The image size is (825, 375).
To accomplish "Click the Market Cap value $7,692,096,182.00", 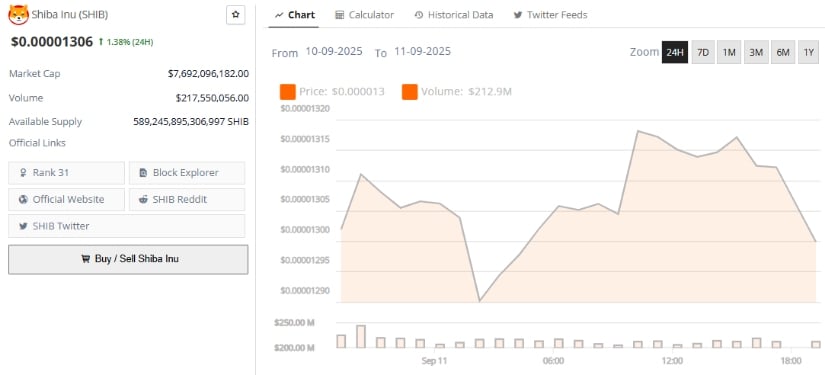I will (x=208, y=74).
